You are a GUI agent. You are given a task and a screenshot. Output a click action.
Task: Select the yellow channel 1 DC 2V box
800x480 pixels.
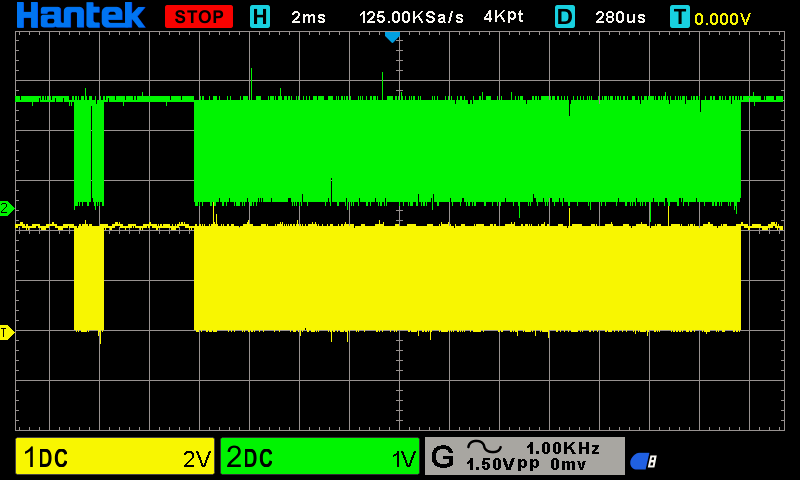tap(115, 456)
